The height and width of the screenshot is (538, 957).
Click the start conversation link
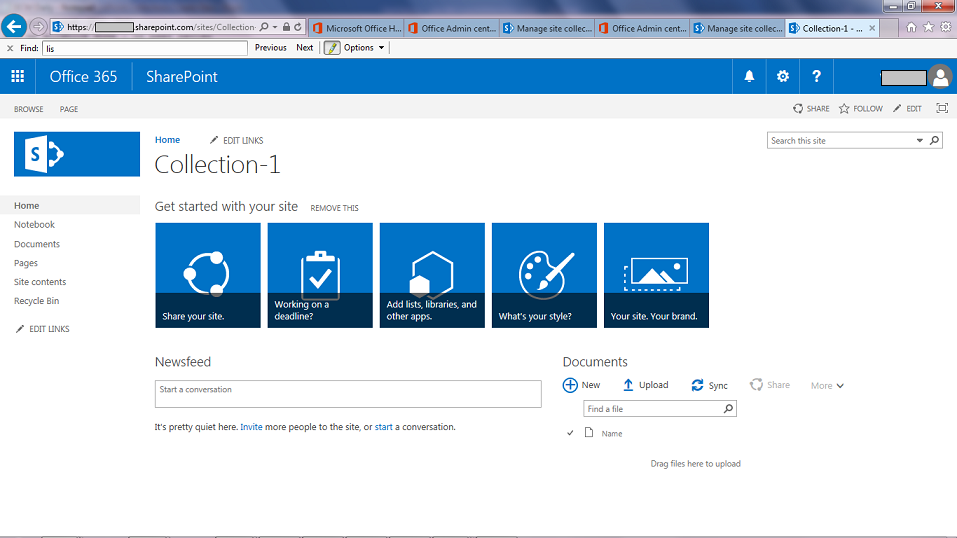point(383,427)
